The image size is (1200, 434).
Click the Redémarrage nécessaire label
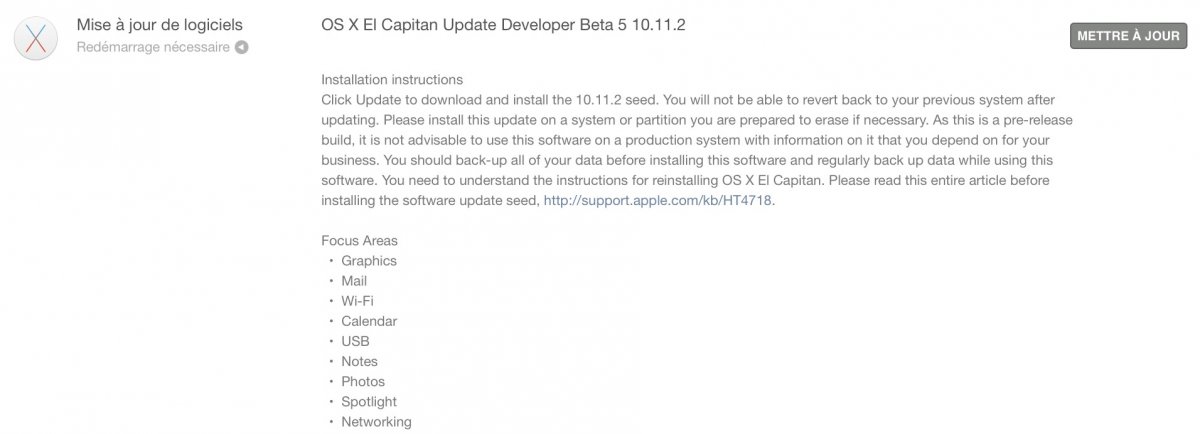(x=153, y=47)
